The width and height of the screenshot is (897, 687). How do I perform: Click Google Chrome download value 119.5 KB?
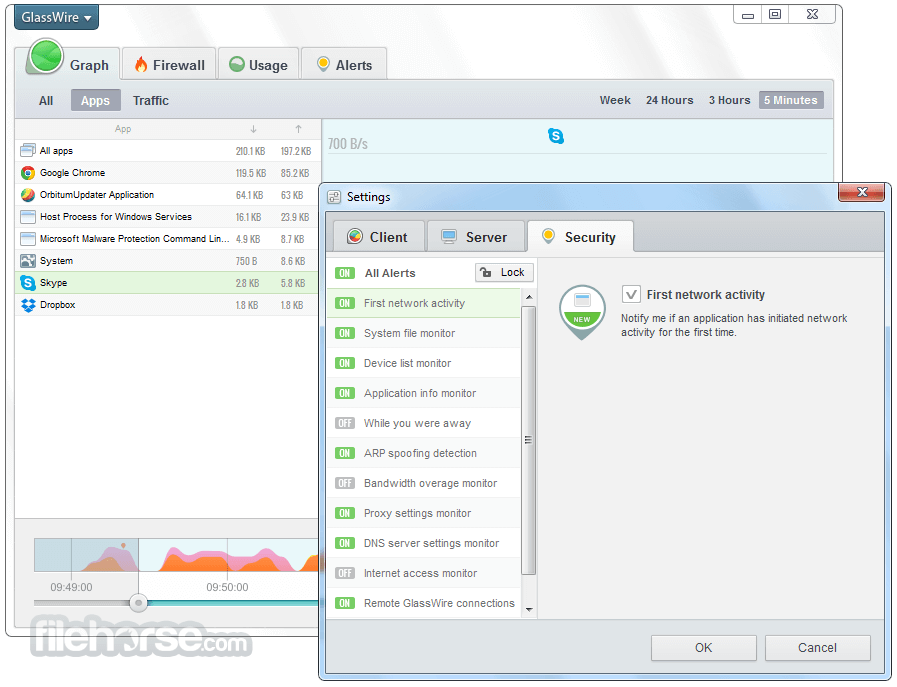click(251, 173)
